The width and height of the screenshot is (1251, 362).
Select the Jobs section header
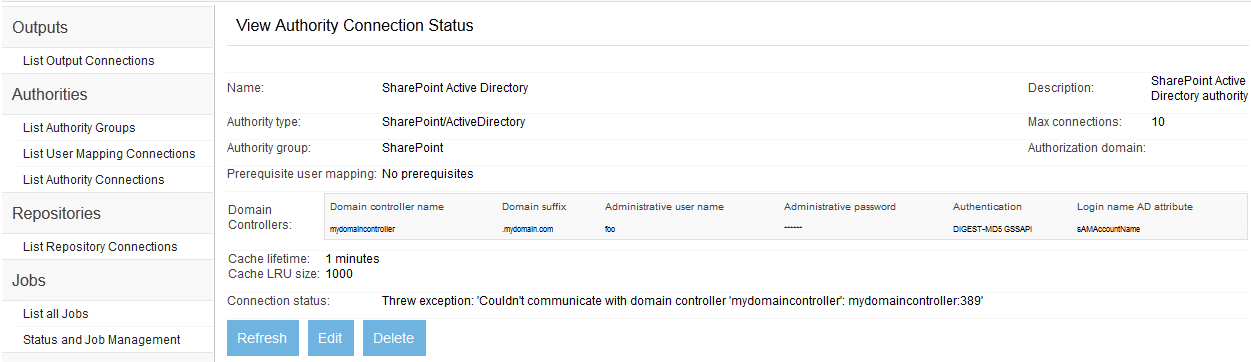[107, 281]
